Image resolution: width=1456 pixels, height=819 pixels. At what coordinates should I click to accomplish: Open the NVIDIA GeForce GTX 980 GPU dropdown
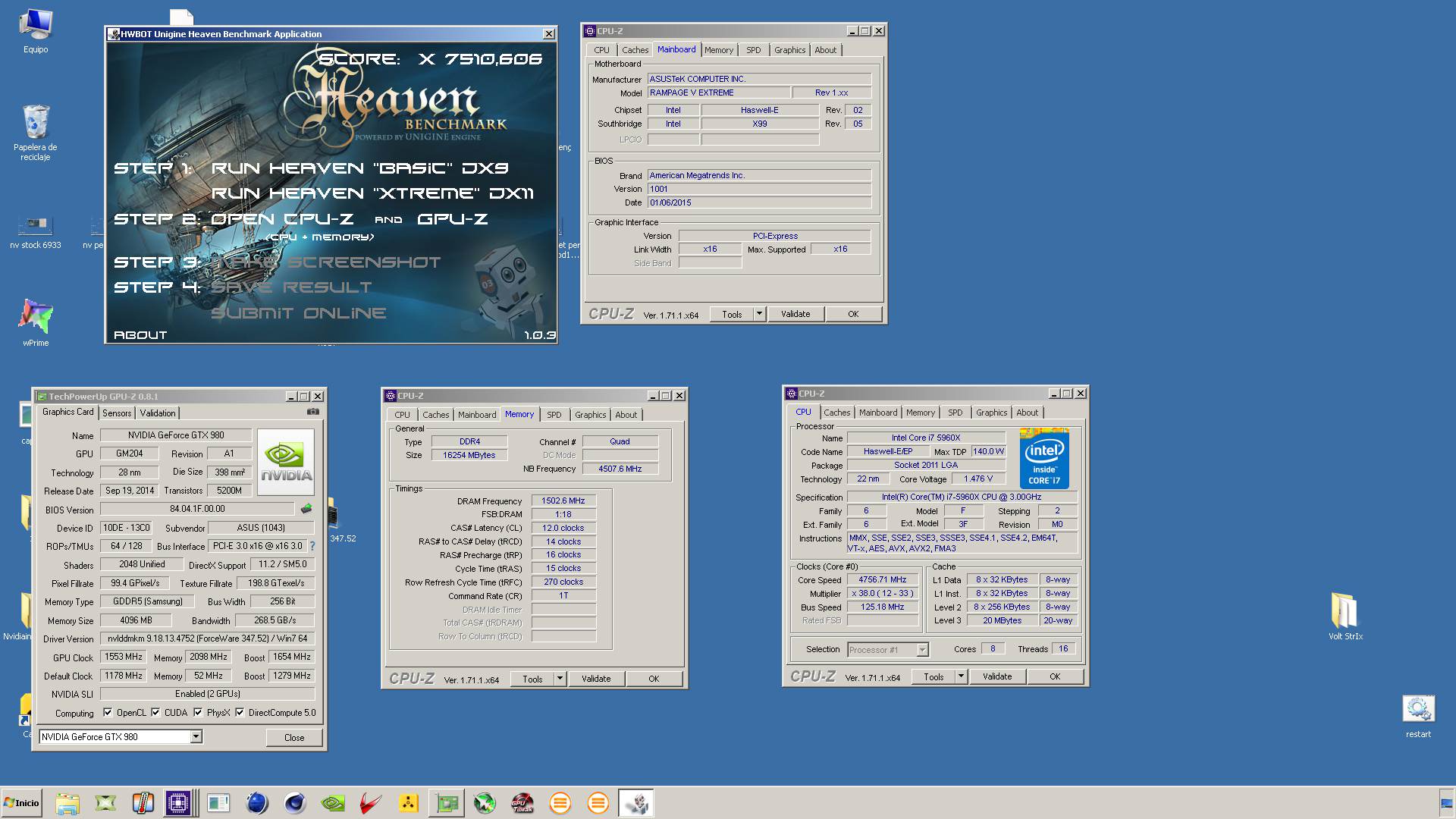(x=196, y=736)
